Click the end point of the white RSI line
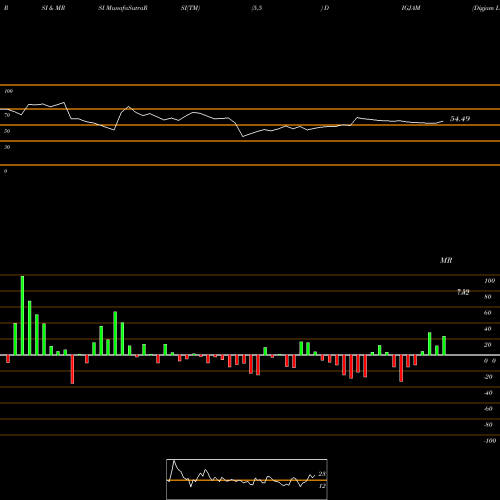The height and width of the screenshot is (500, 500). click(443, 121)
